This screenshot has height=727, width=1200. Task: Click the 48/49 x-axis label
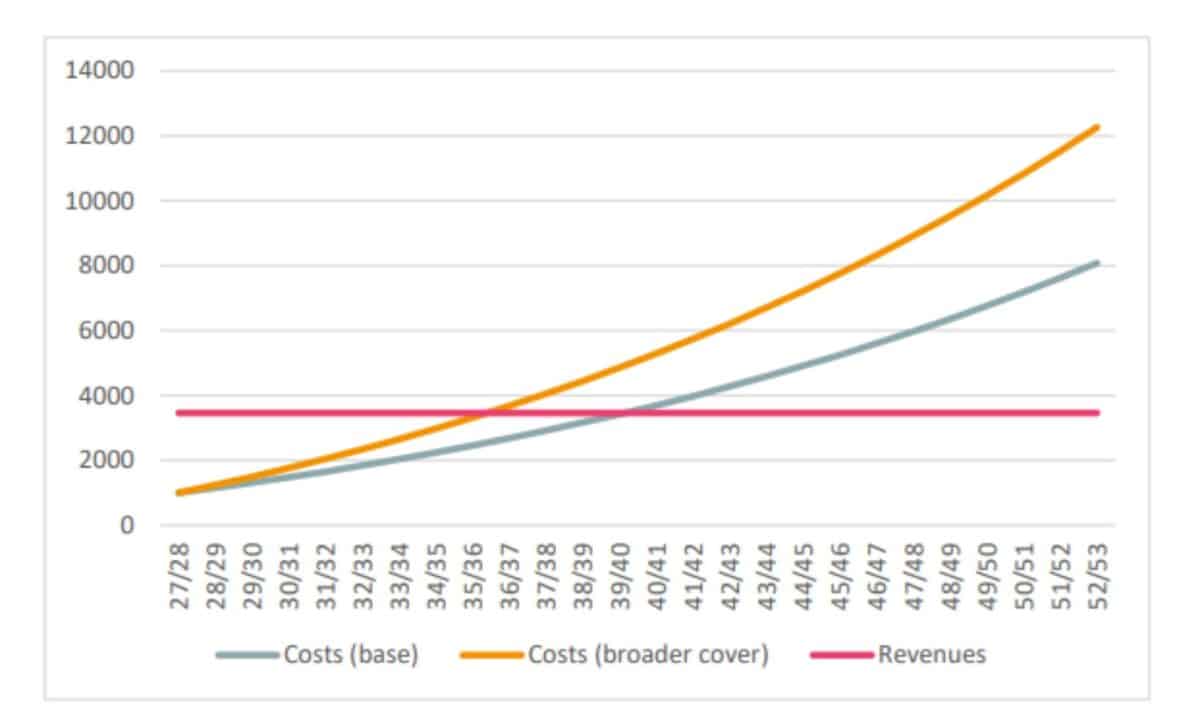click(952, 577)
